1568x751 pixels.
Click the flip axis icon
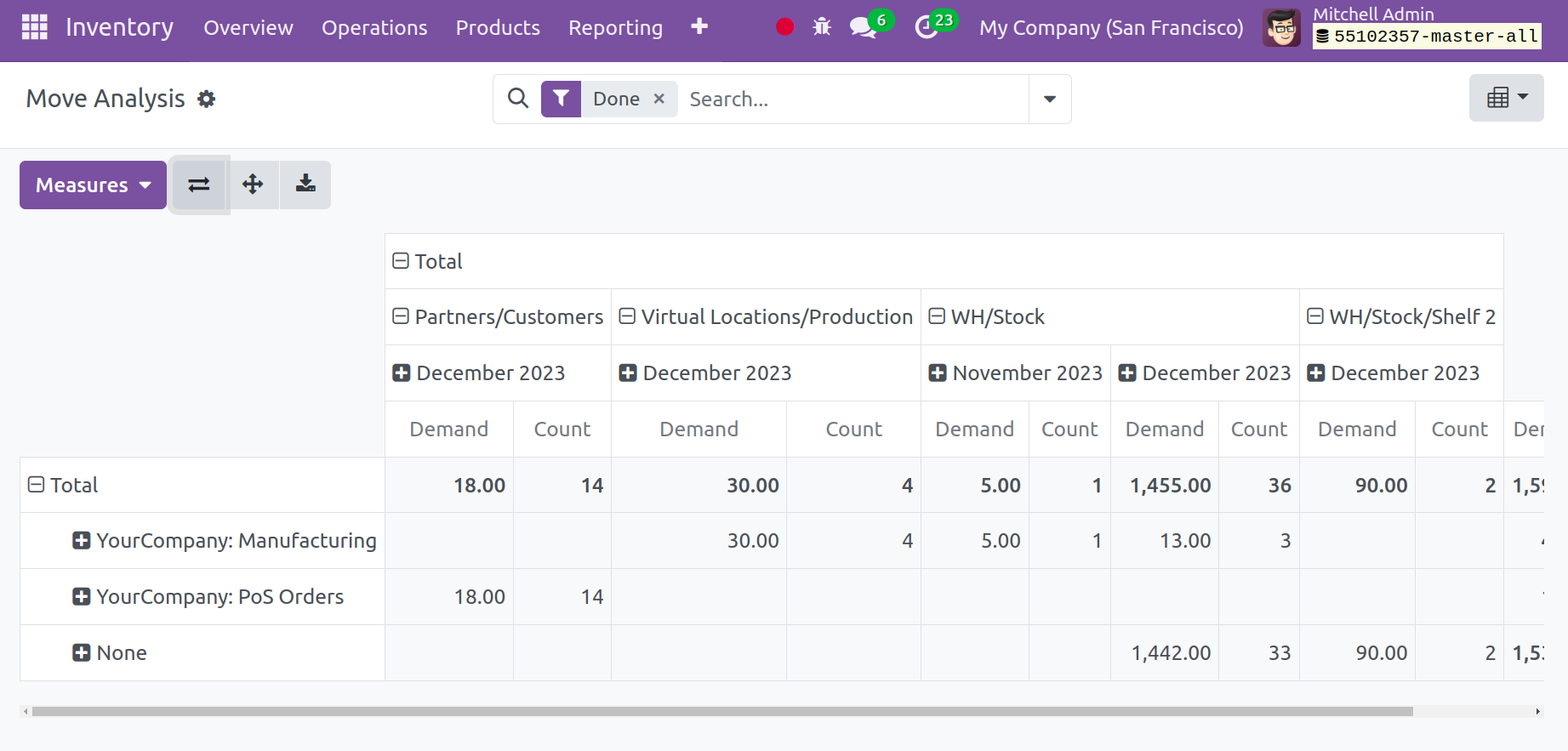click(199, 185)
